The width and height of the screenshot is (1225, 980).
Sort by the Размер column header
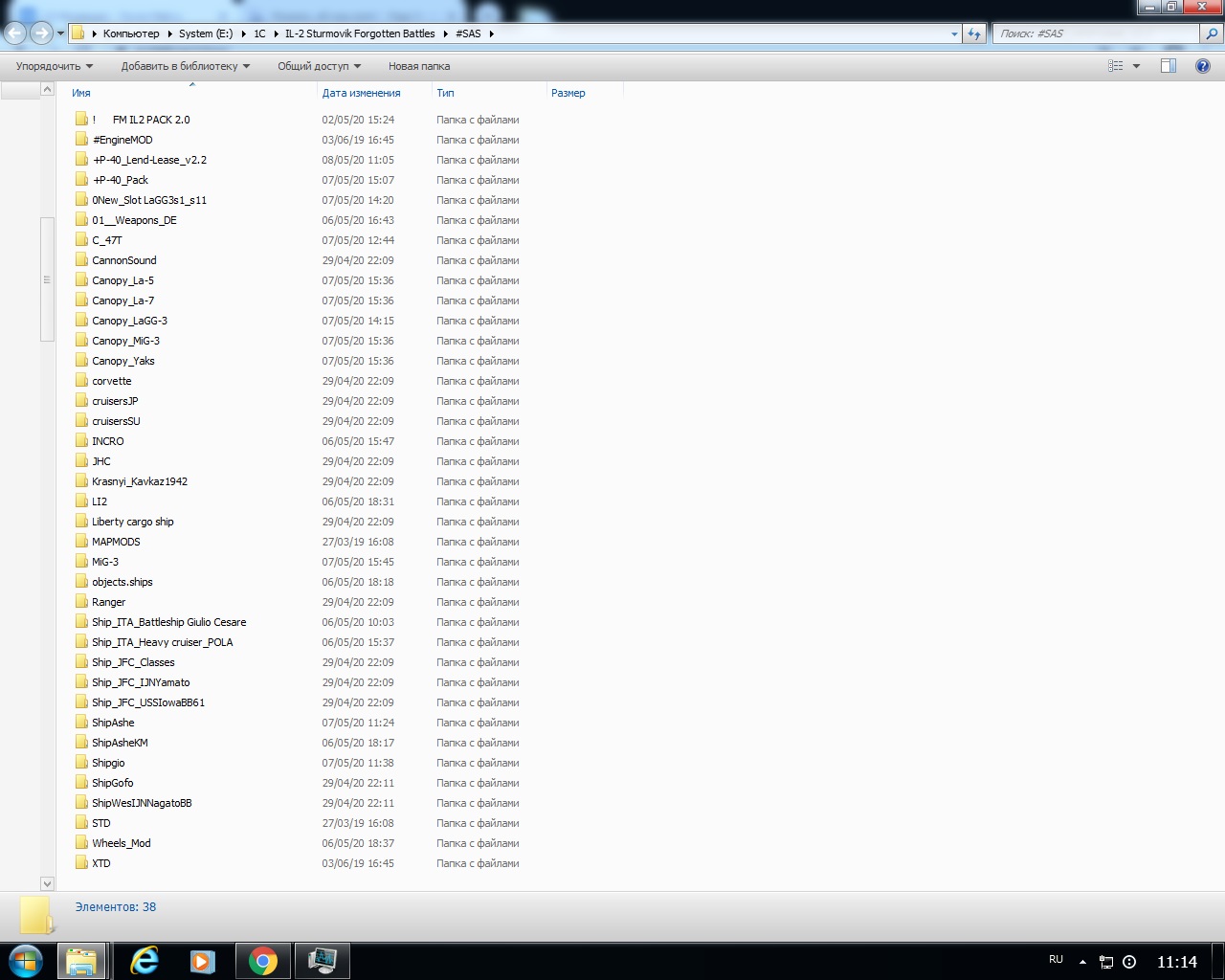coord(585,93)
